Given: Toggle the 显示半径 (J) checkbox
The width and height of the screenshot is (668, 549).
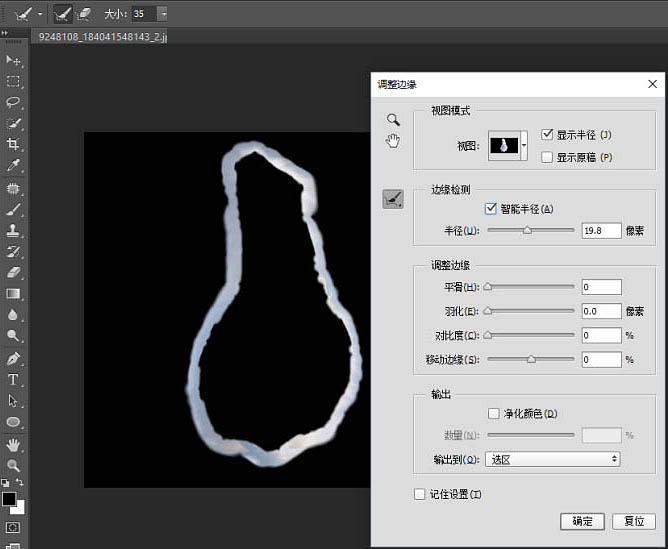Looking at the screenshot, I should coord(547,135).
